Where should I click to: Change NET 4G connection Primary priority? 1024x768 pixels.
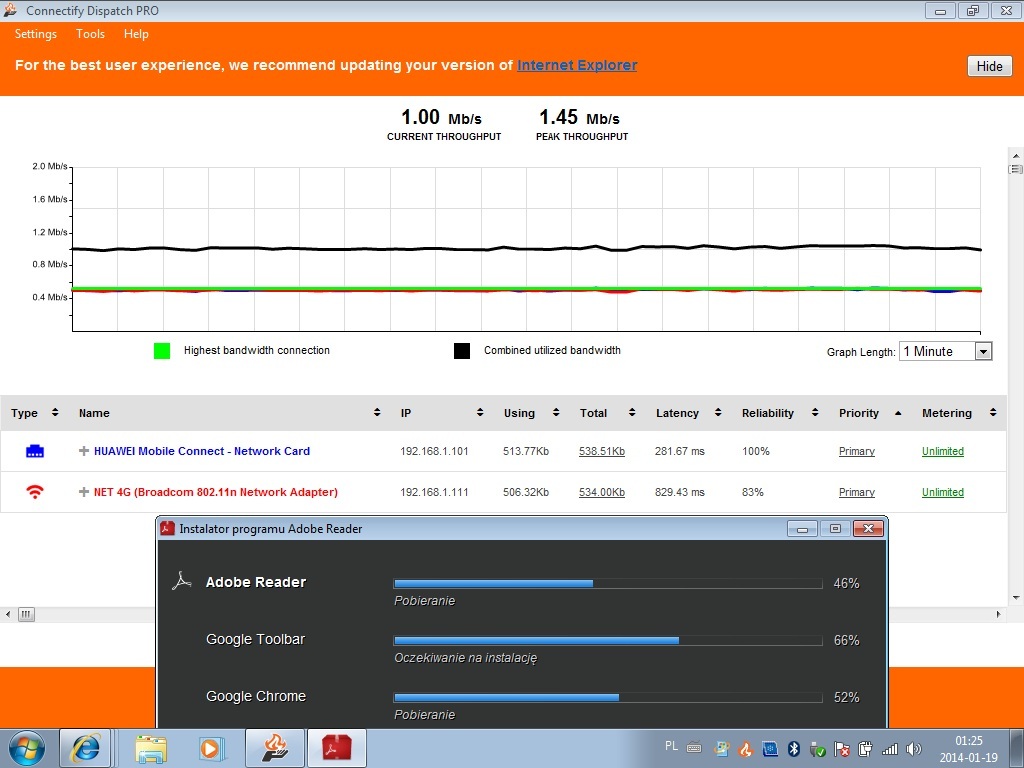tap(857, 492)
